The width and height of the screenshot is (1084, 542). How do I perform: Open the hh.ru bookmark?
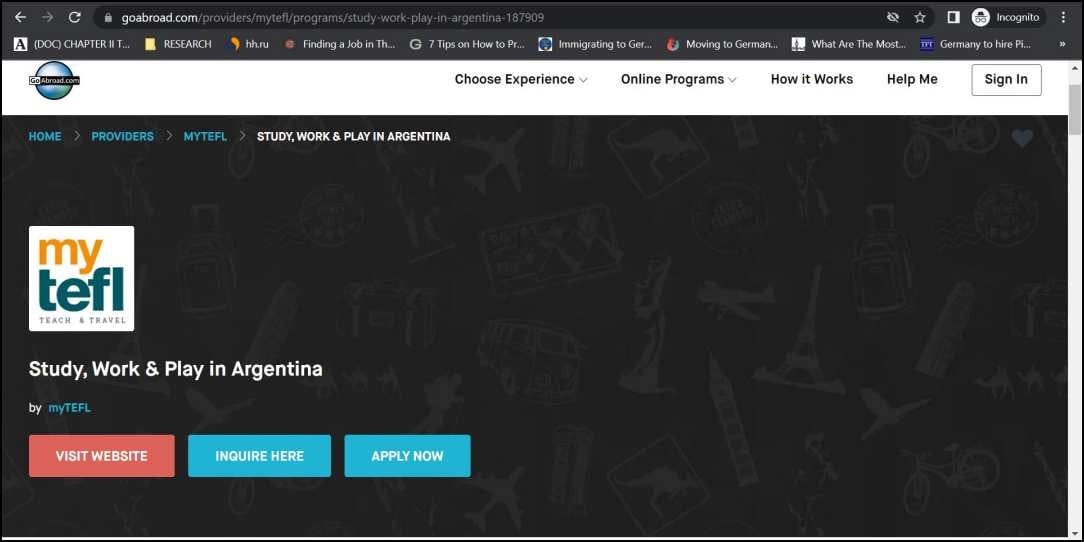pyautogui.click(x=249, y=44)
